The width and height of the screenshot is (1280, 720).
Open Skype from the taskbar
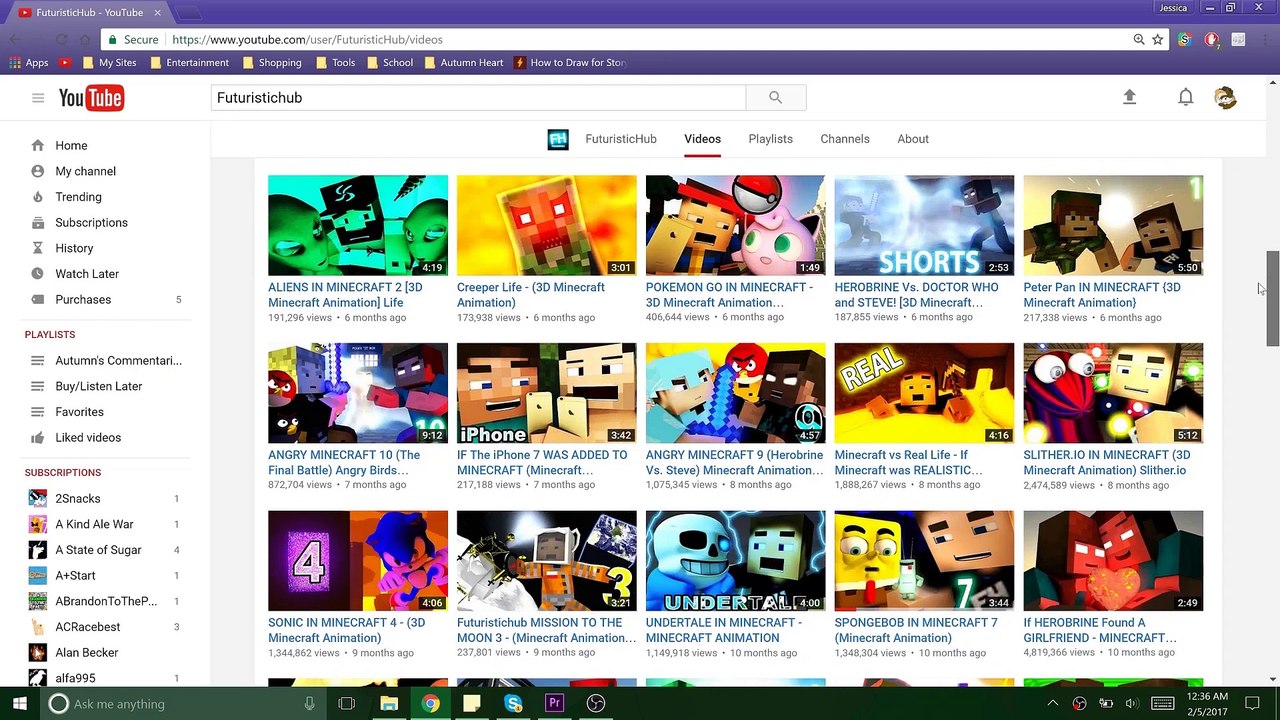point(513,704)
